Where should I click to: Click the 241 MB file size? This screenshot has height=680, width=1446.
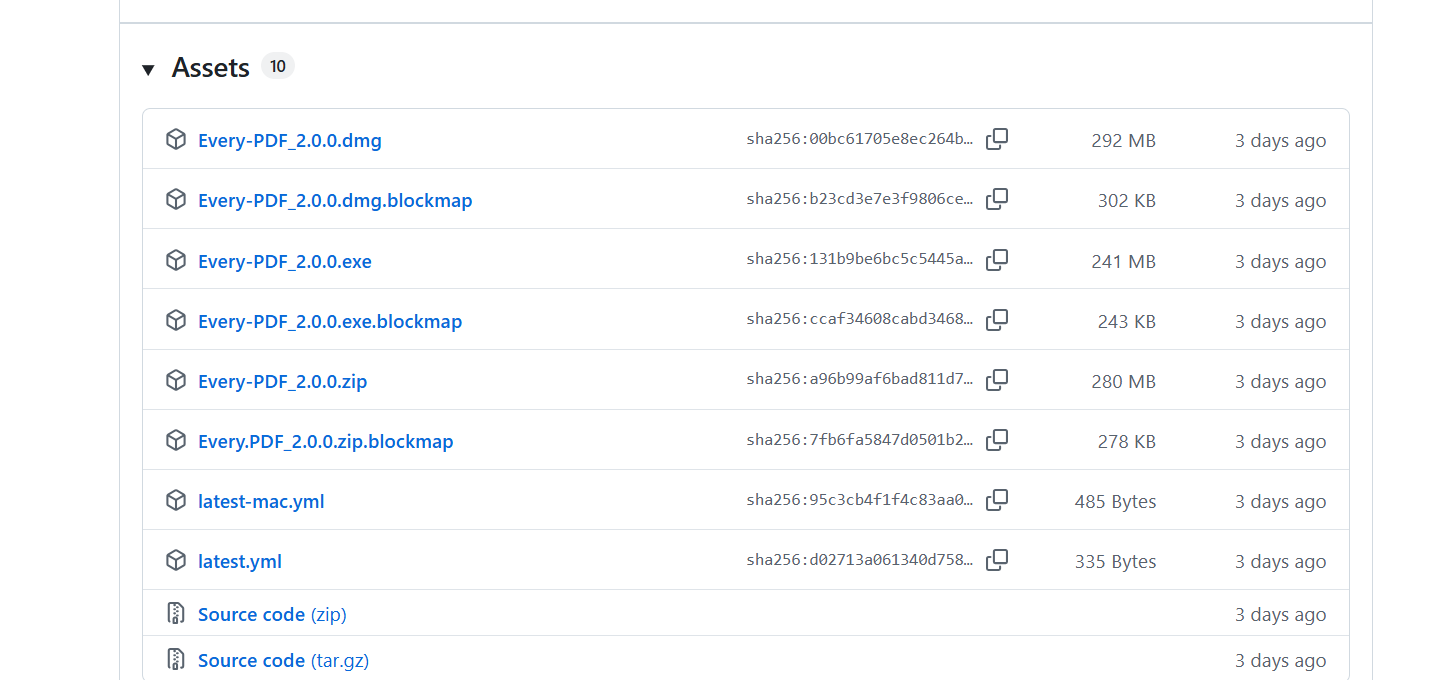coord(1123,262)
